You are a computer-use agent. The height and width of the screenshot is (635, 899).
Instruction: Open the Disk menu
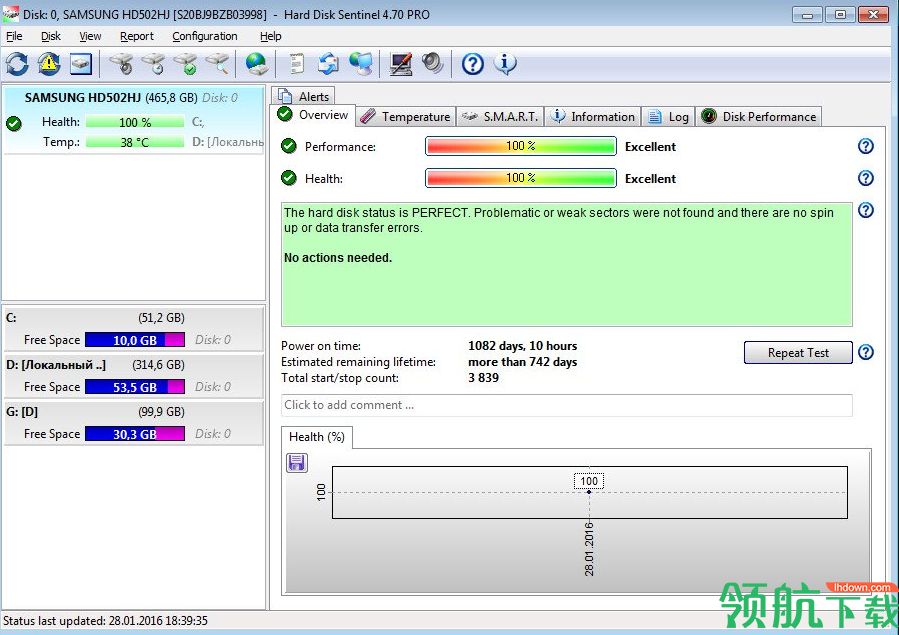[x=50, y=36]
